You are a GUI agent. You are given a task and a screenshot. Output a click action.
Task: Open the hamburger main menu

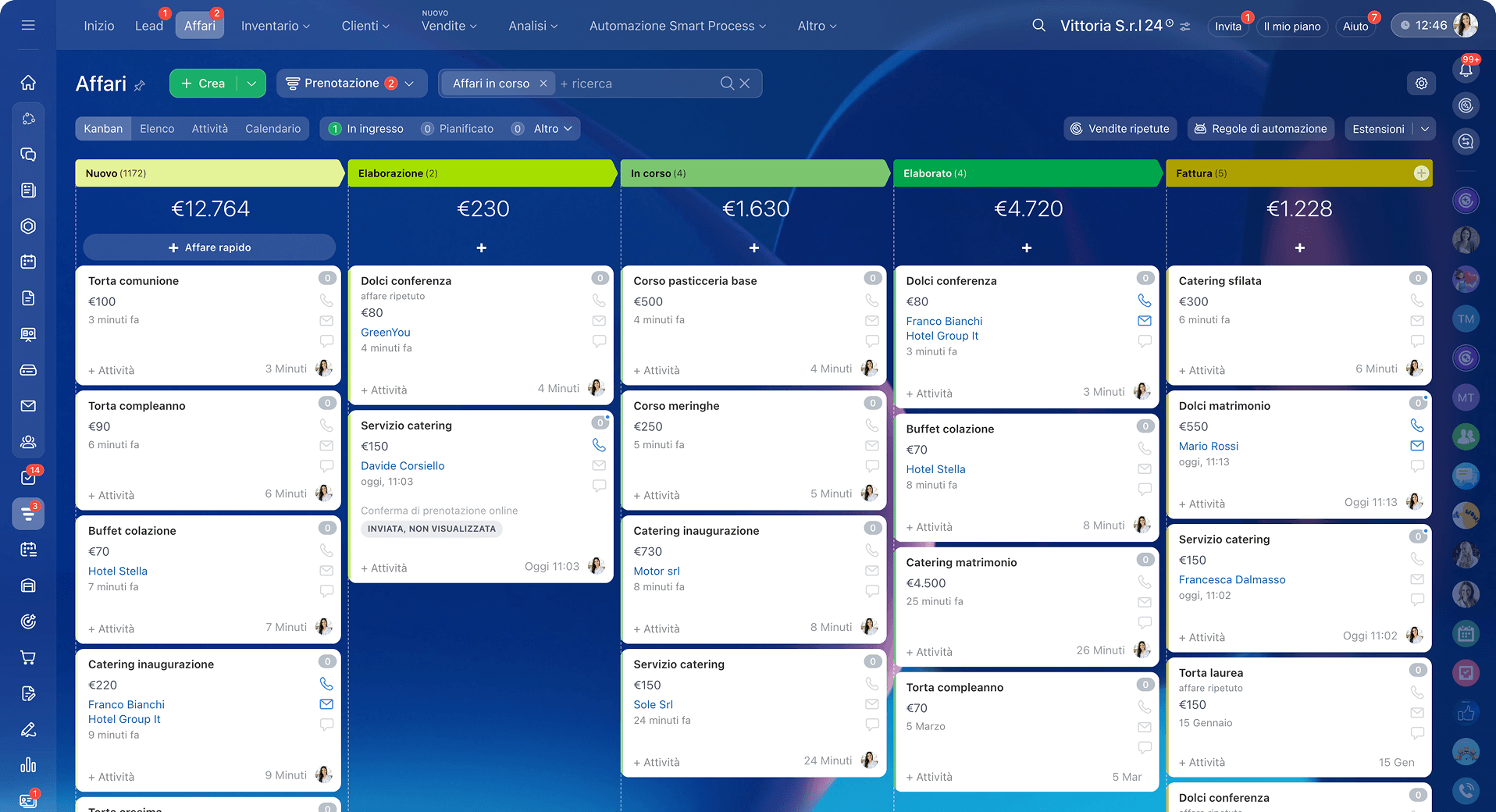(x=28, y=25)
